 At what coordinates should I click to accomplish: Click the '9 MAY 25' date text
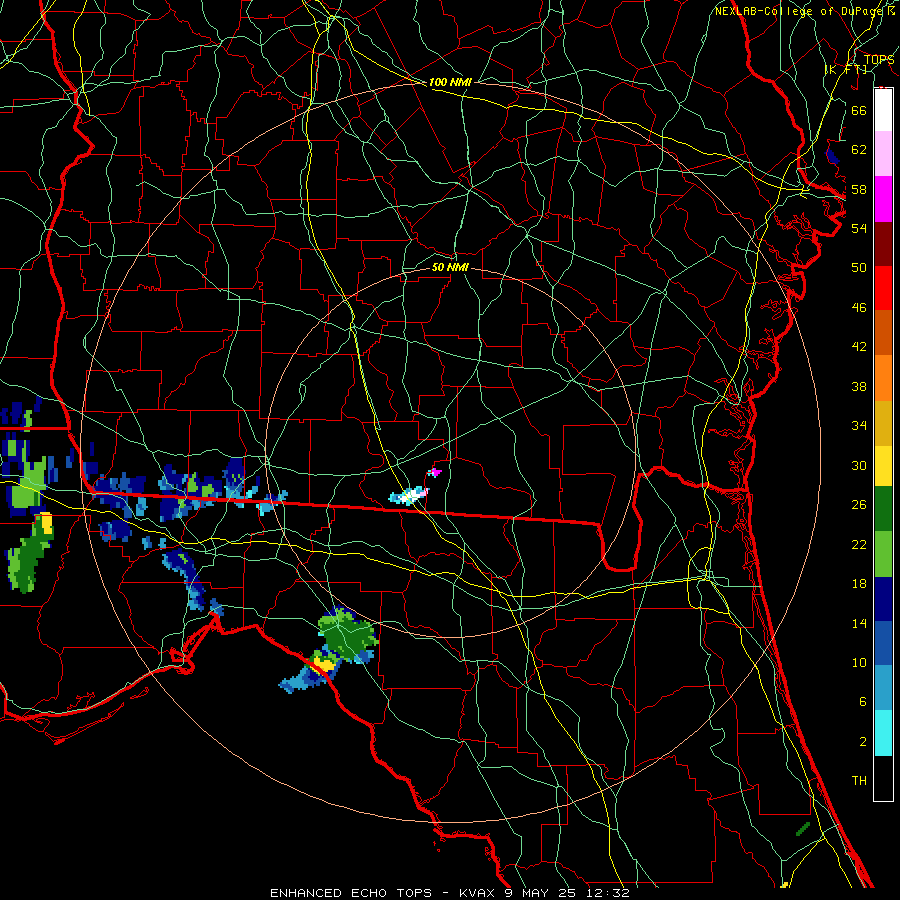tap(541, 893)
